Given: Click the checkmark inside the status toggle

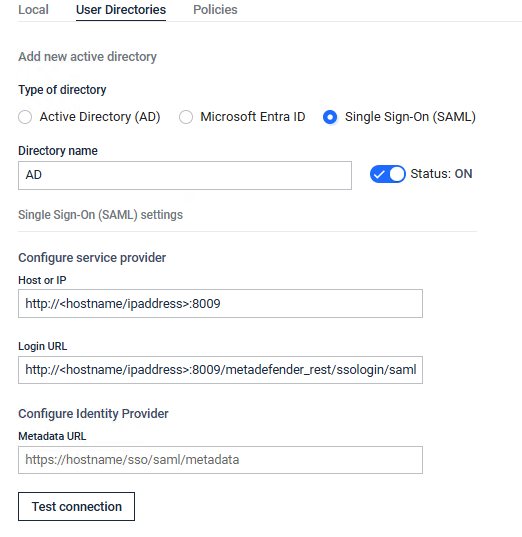Looking at the screenshot, I should 379,175.
